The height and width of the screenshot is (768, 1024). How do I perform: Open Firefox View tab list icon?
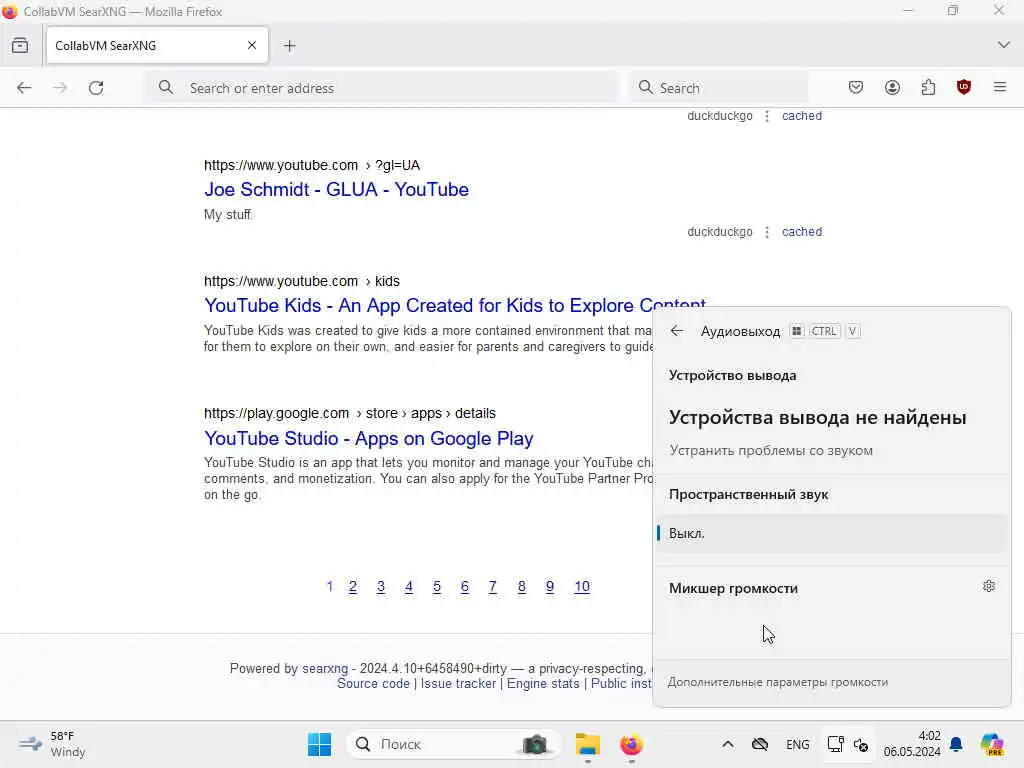(x=20, y=46)
